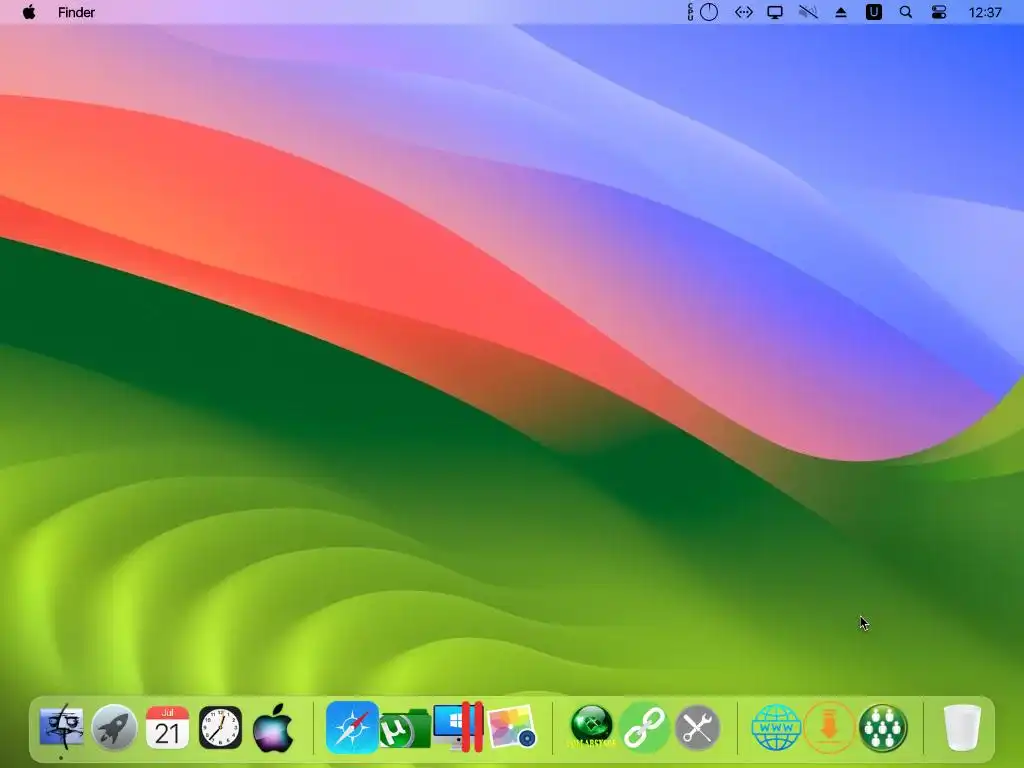The image size is (1024, 768).
Task: Launch Safari from the dock
Action: 352,727
